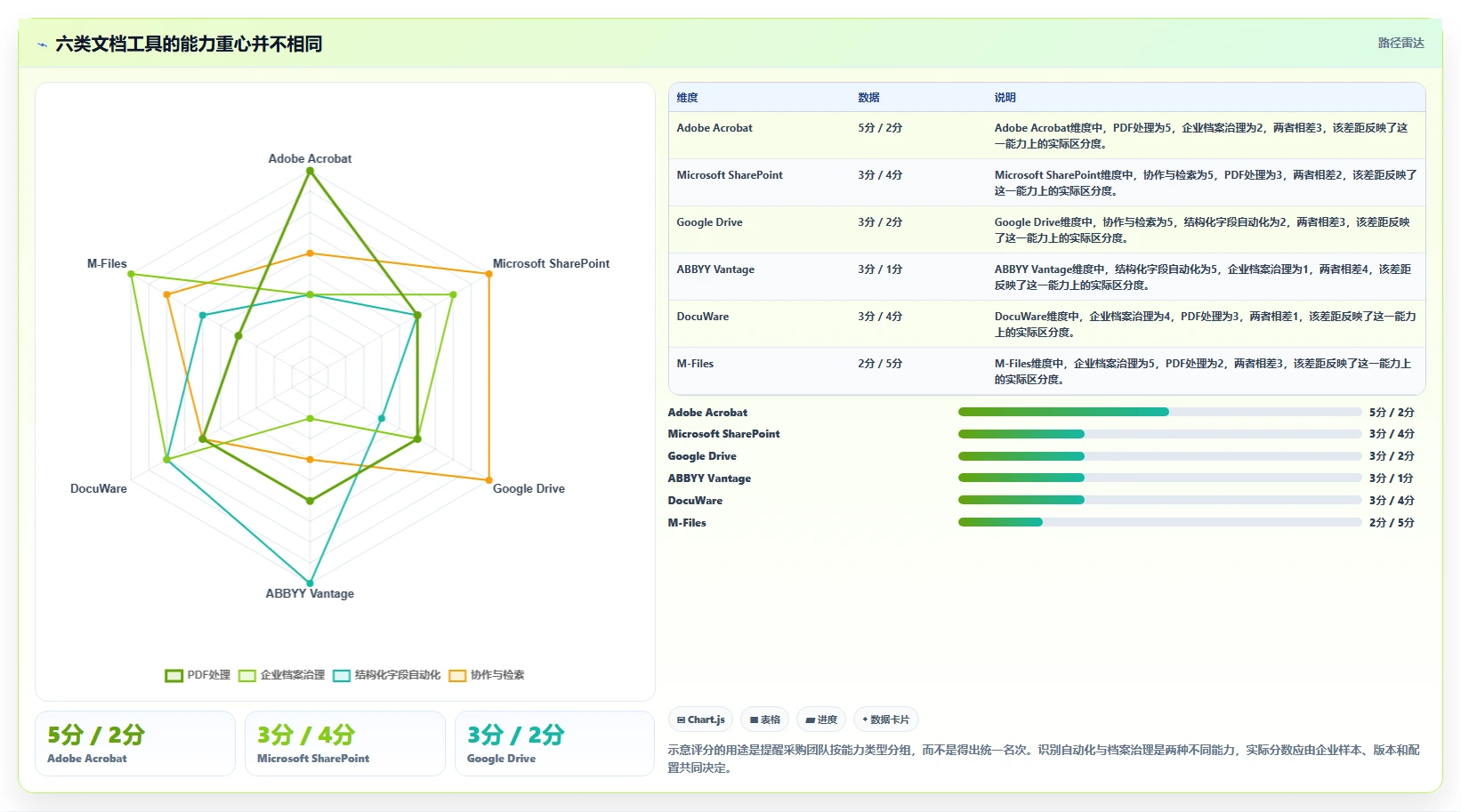Click the ABBYY Vantage progress bar
Viewport: 1461px width, 812px height.
point(1159,478)
